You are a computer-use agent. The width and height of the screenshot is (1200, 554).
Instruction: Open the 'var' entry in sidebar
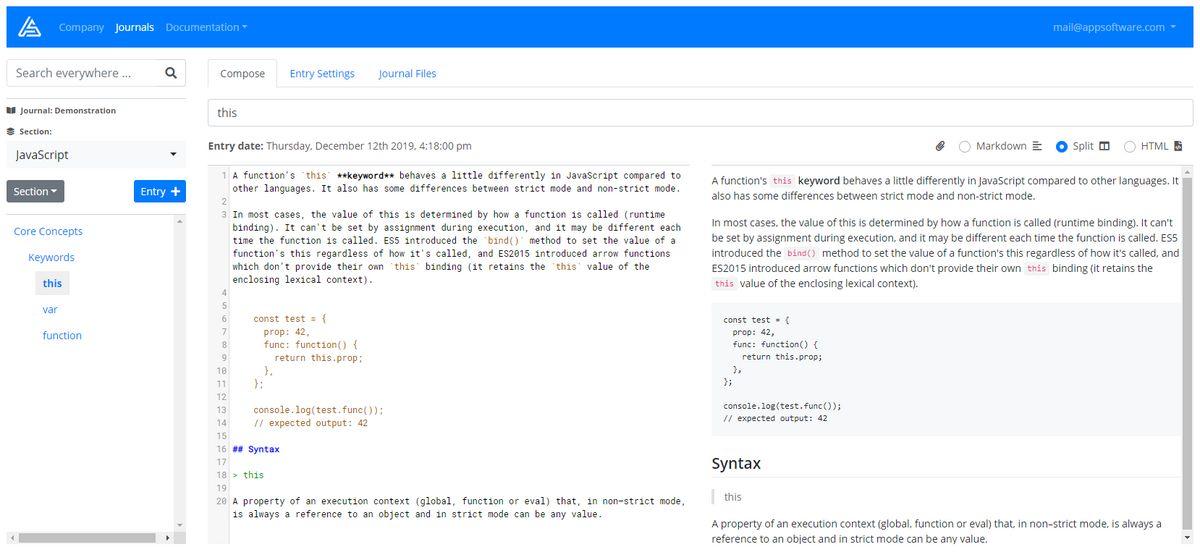pyautogui.click(x=50, y=310)
